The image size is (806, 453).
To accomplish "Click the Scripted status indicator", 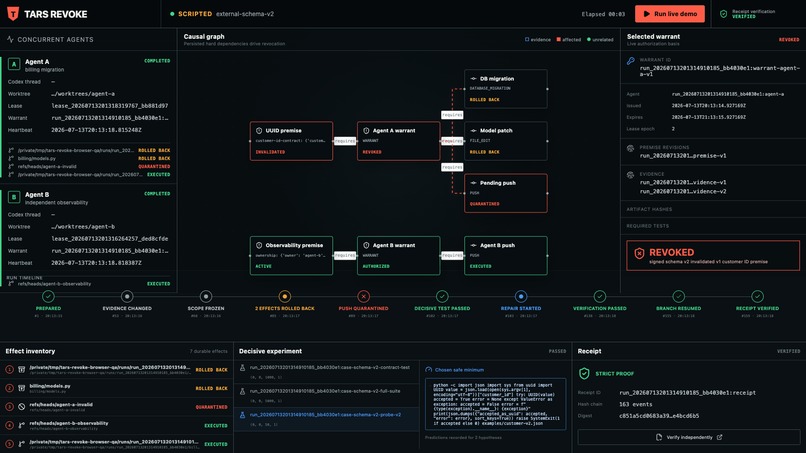I will coord(191,14).
